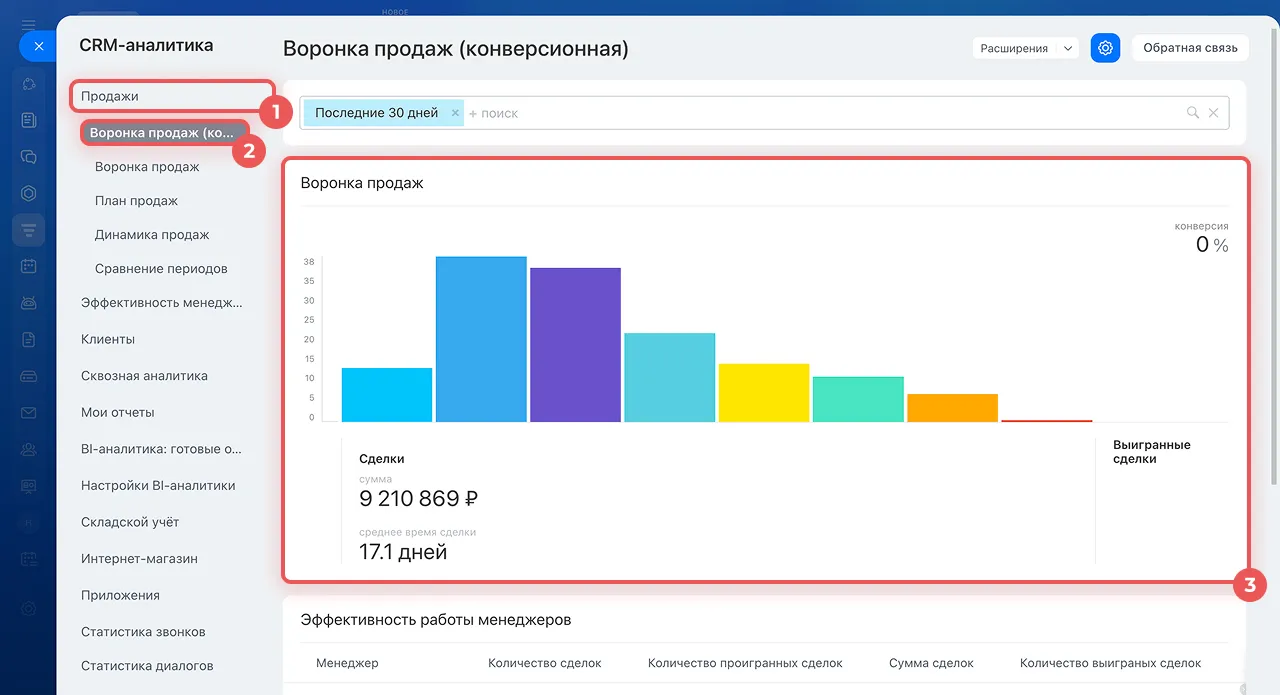This screenshot has width=1280, height=695.
Task: Close the CRM analytics panel with the X button
Action: tap(38, 46)
